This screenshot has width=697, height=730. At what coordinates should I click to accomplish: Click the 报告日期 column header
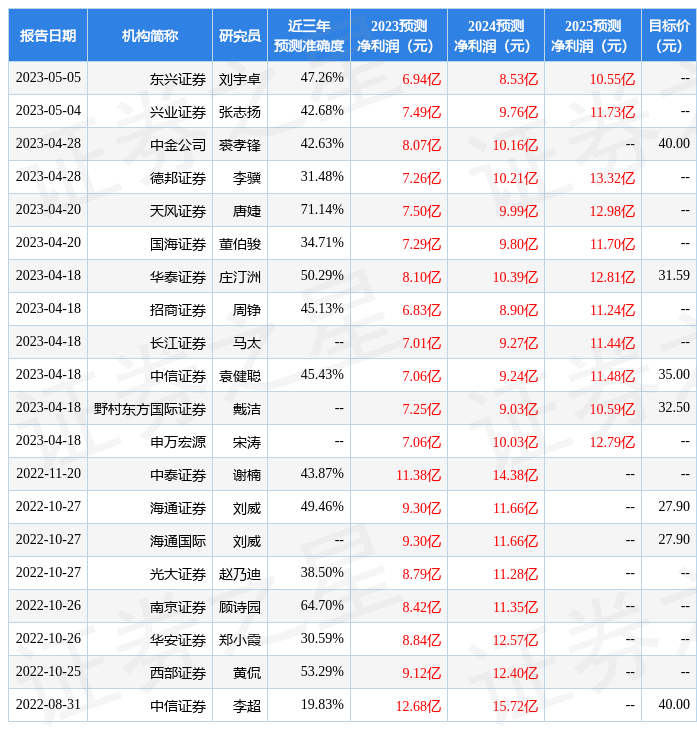[x=48, y=35]
